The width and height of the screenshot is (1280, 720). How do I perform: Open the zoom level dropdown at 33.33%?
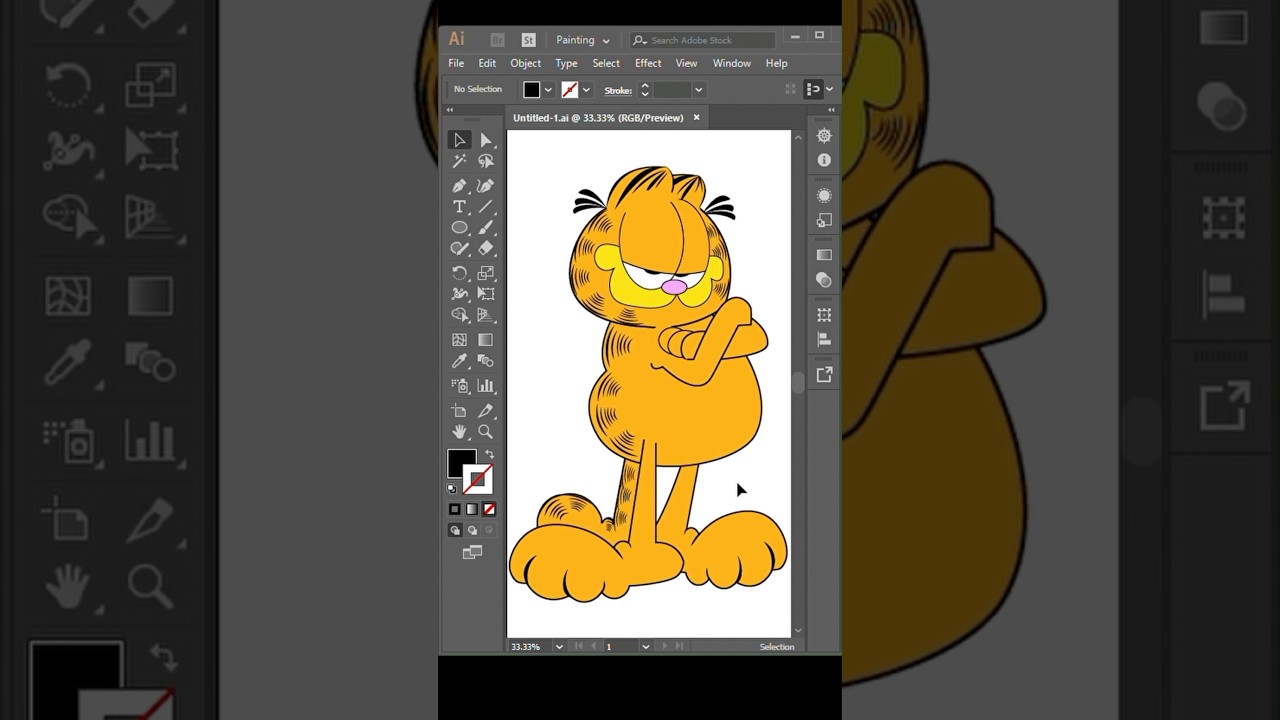pyautogui.click(x=559, y=647)
